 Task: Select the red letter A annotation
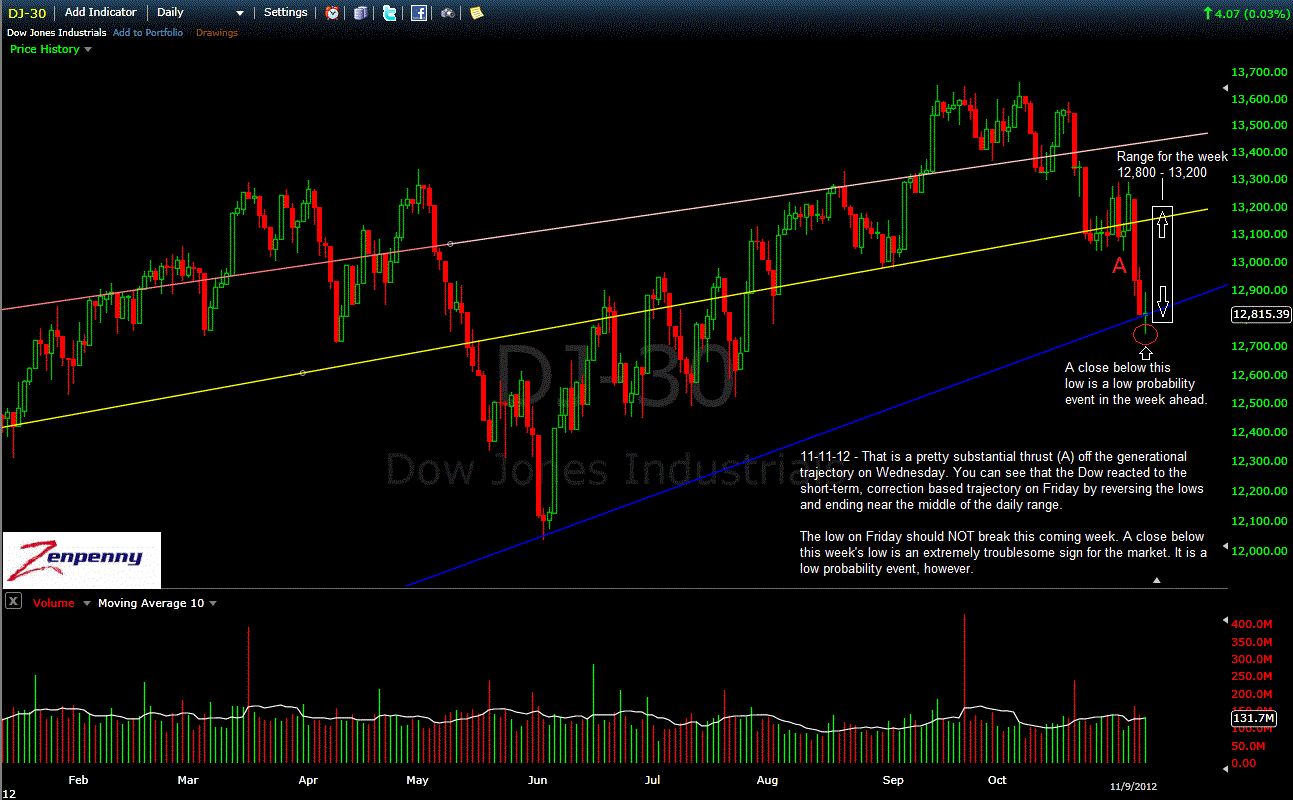[x=1120, y=265]
